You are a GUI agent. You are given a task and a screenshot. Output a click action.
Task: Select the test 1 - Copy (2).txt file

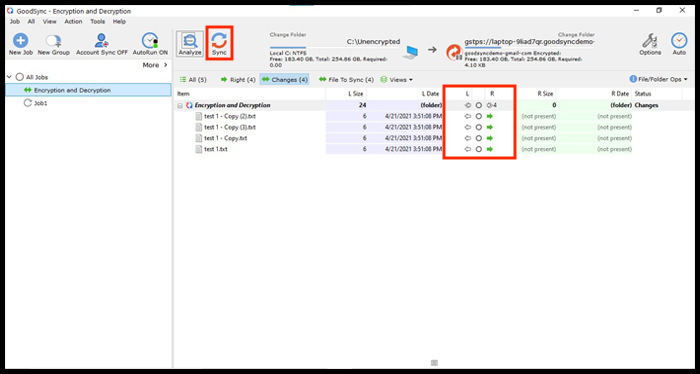pos(229,116)
